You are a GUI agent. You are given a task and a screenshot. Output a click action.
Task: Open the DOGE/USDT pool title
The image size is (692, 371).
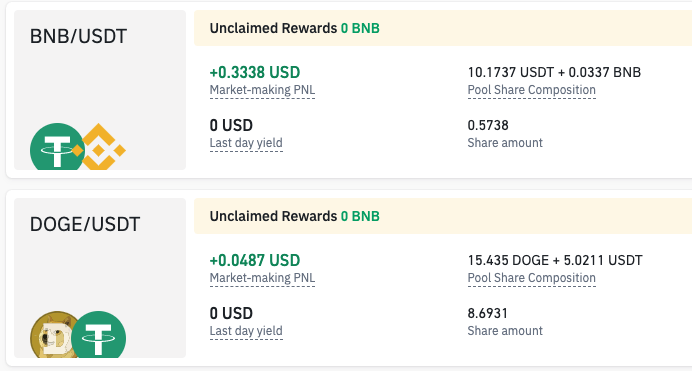coord(85,224)
